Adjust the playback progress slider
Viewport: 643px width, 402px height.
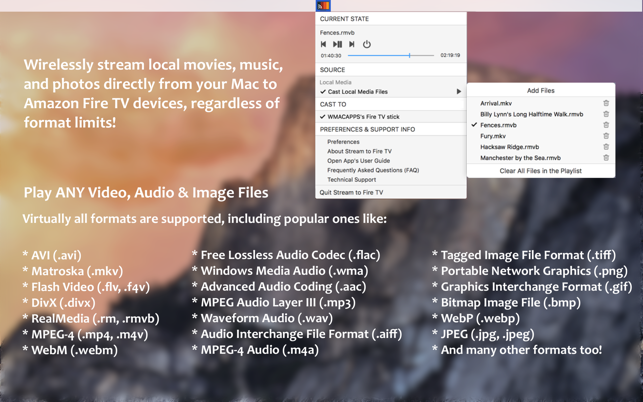(391, 55)
